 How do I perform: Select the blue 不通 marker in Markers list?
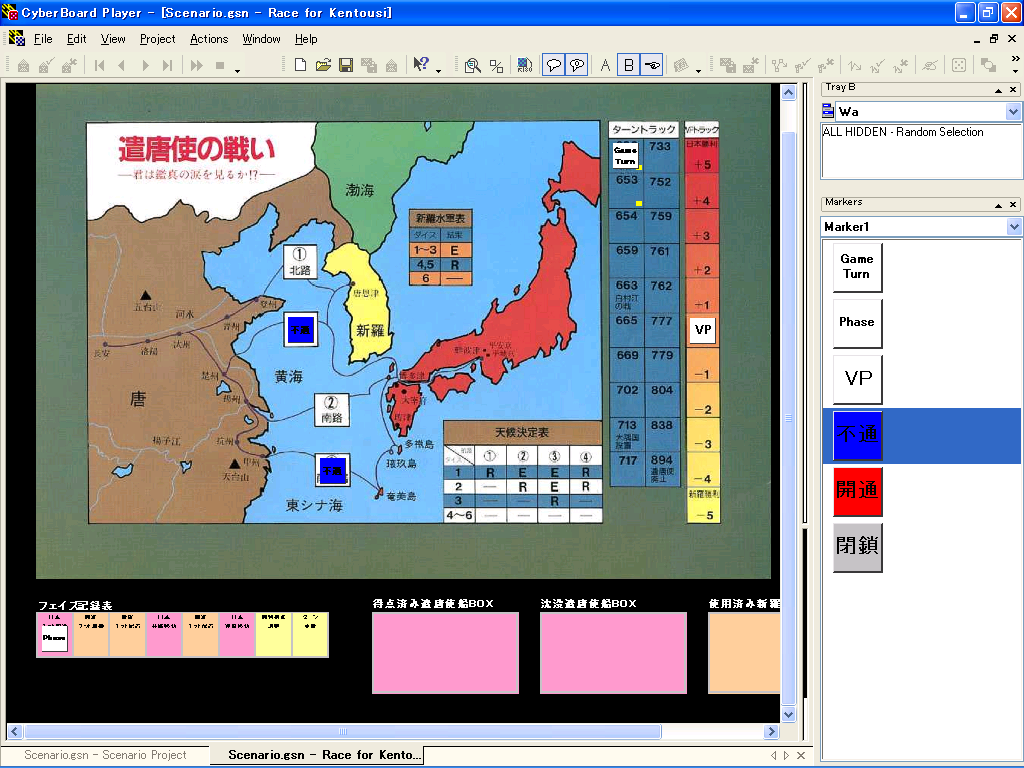857,436
